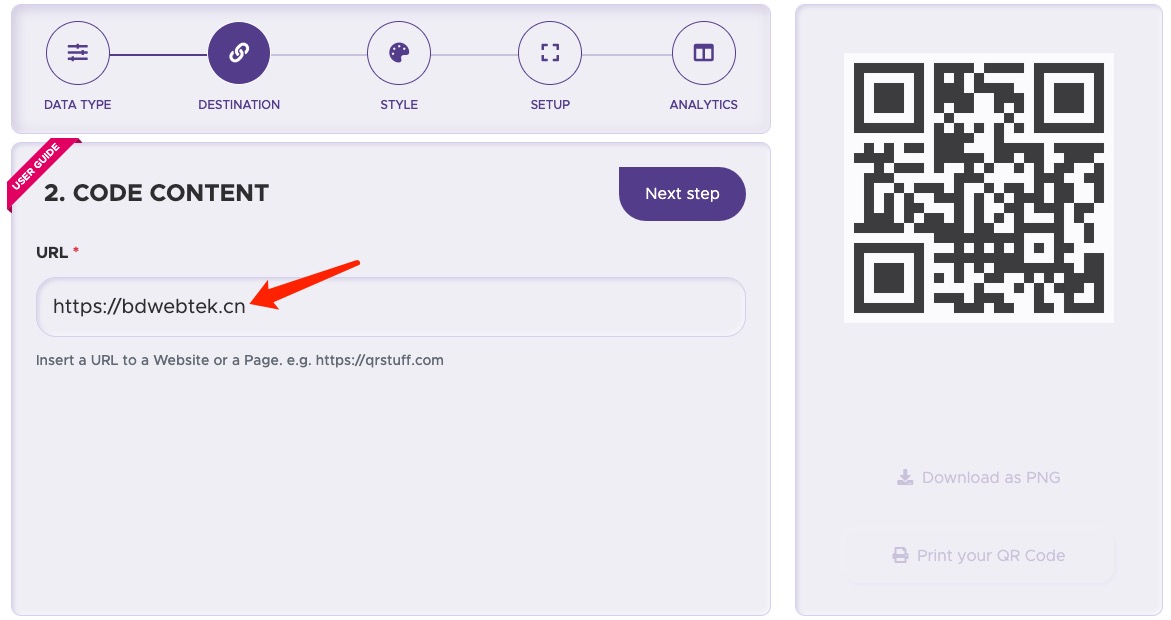1171x620 pixels.
Task: Select the Destination link icon step
Action: pyautogui.click(x=239, y=53)
